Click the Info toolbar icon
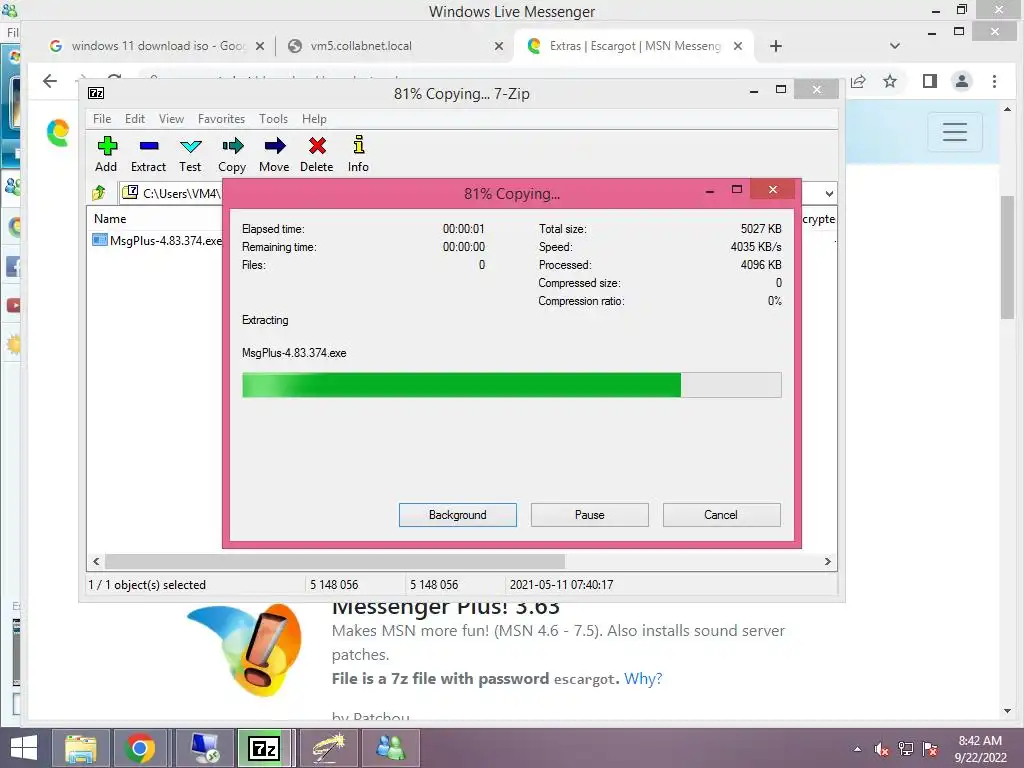Image resolution: width=1024 pixels, height=768 pixels. (358, 154)
